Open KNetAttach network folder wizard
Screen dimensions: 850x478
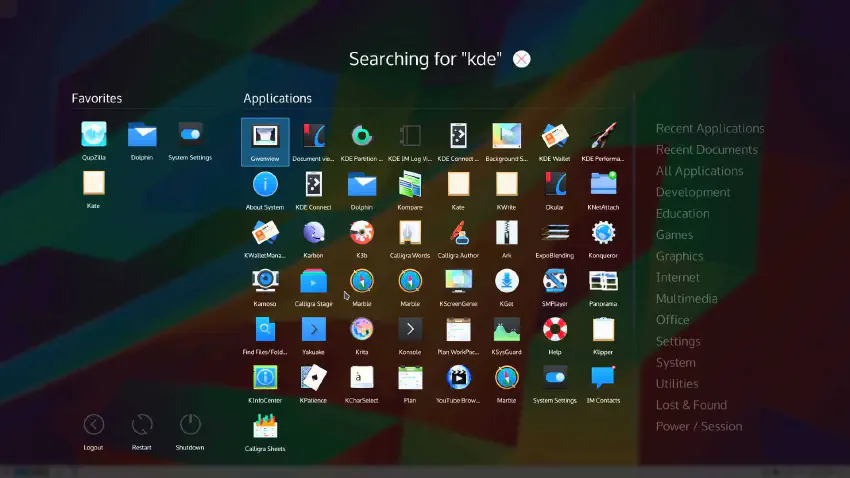(603, 190)
